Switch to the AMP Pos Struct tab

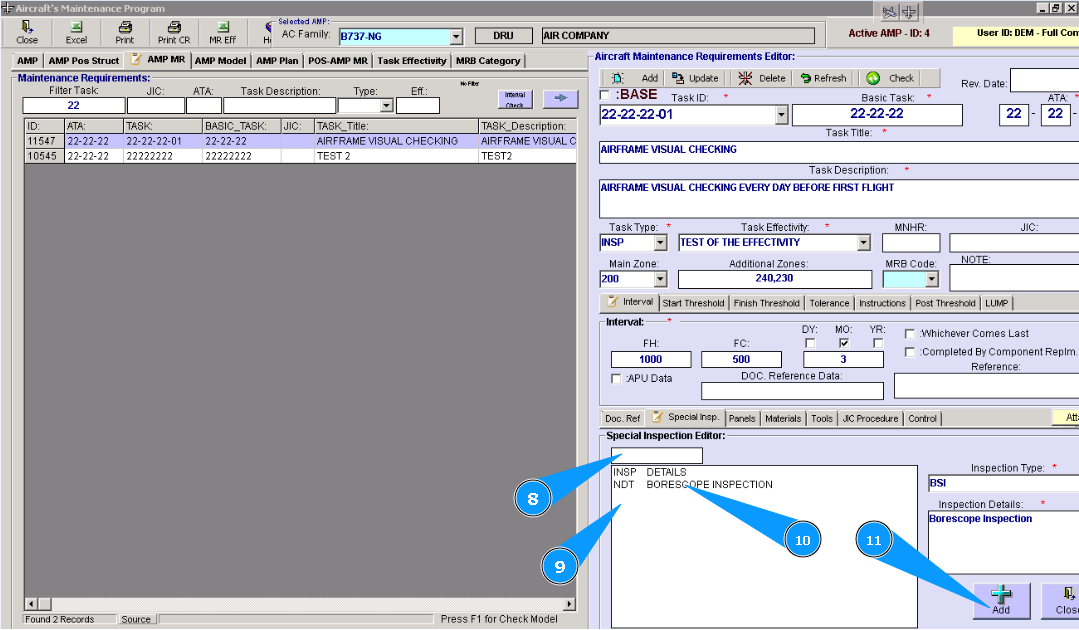pos(84,61)
